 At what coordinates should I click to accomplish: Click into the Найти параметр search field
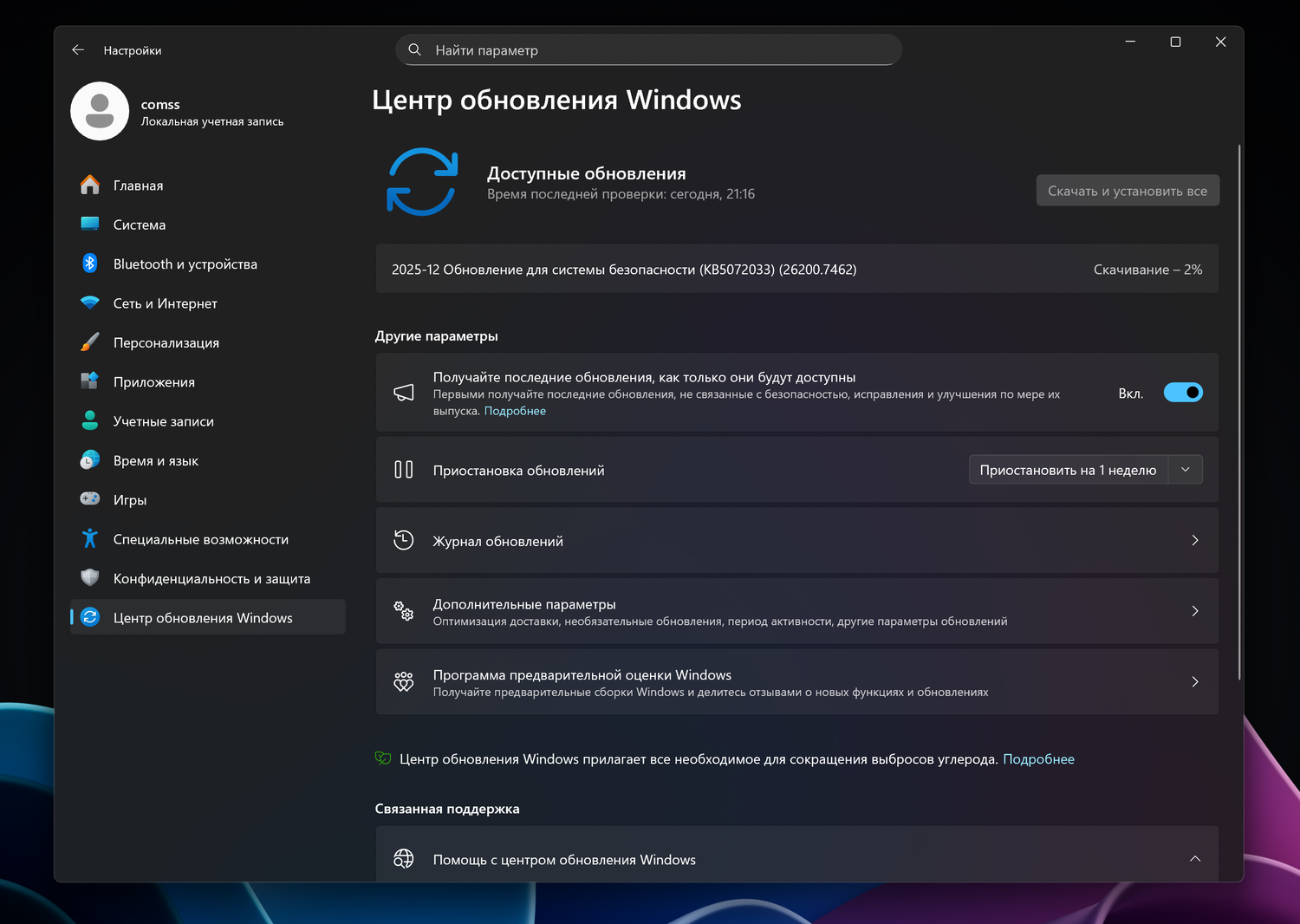tap(649, 50)
